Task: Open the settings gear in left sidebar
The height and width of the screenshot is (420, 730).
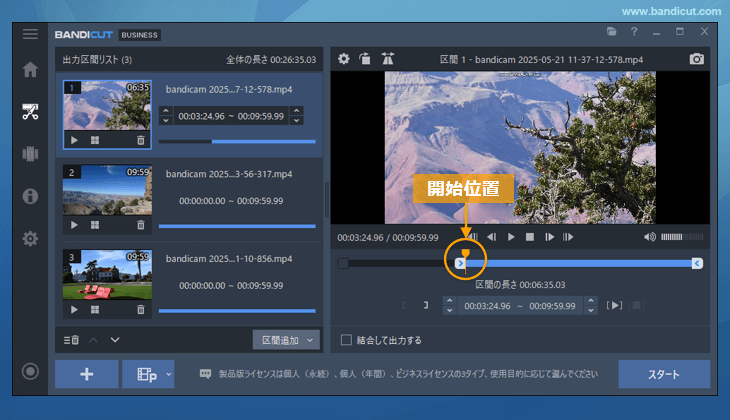Action: (30, 238)
